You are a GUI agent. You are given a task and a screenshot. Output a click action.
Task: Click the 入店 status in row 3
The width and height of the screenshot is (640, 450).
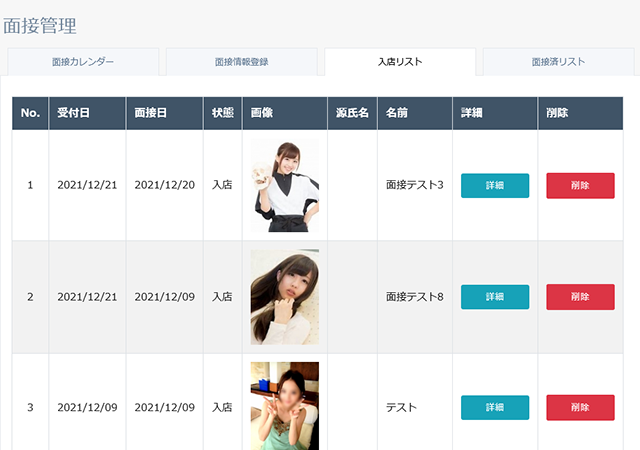[x=222, y=408]
